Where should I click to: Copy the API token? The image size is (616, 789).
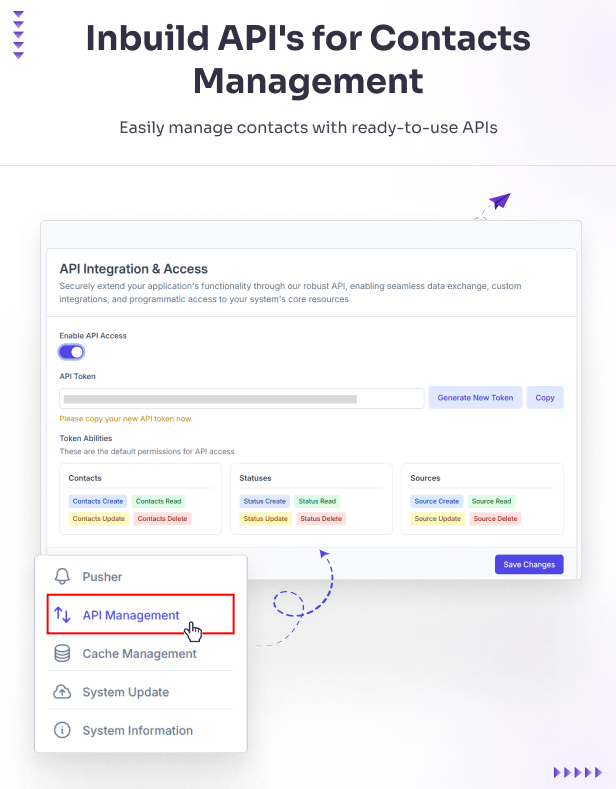[545, 398]
